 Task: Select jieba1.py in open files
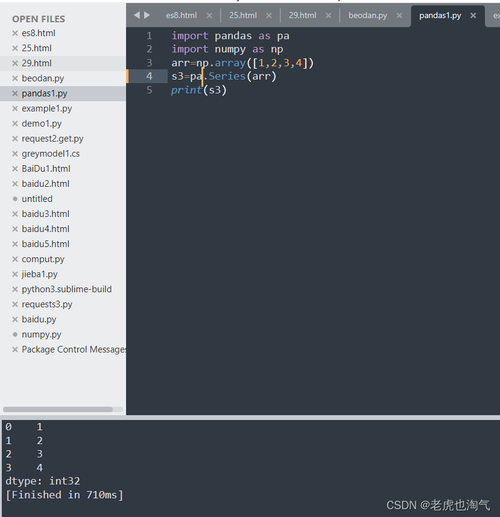click(x=39, y=274)
